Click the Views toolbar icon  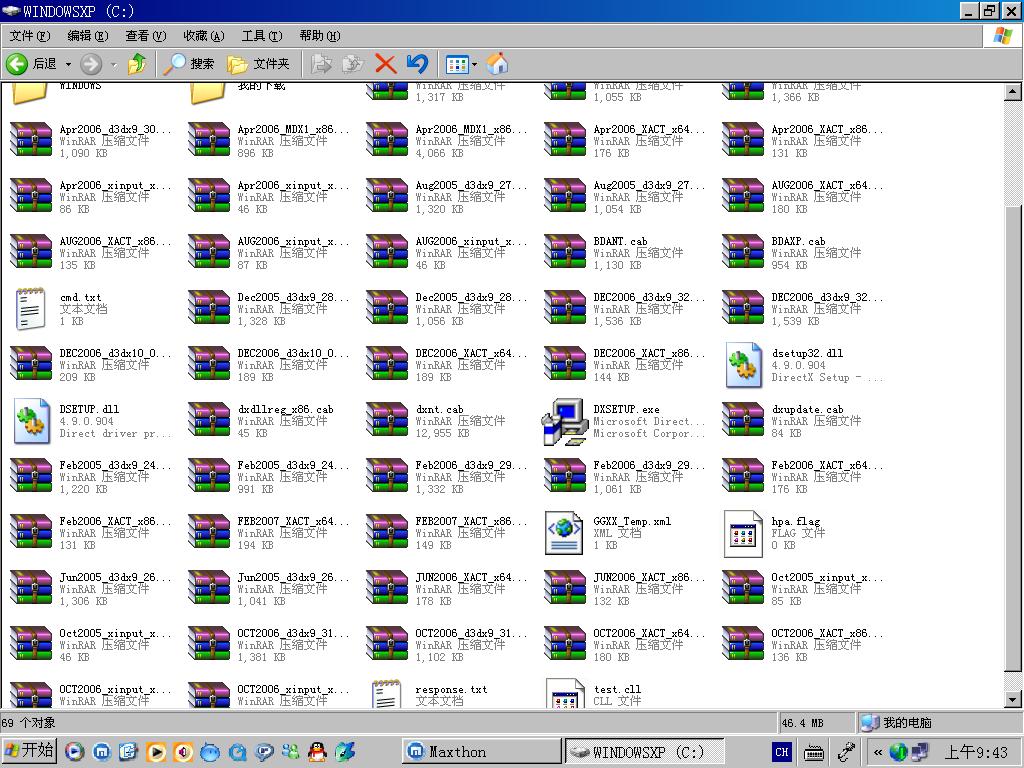[x=456, y=64]
